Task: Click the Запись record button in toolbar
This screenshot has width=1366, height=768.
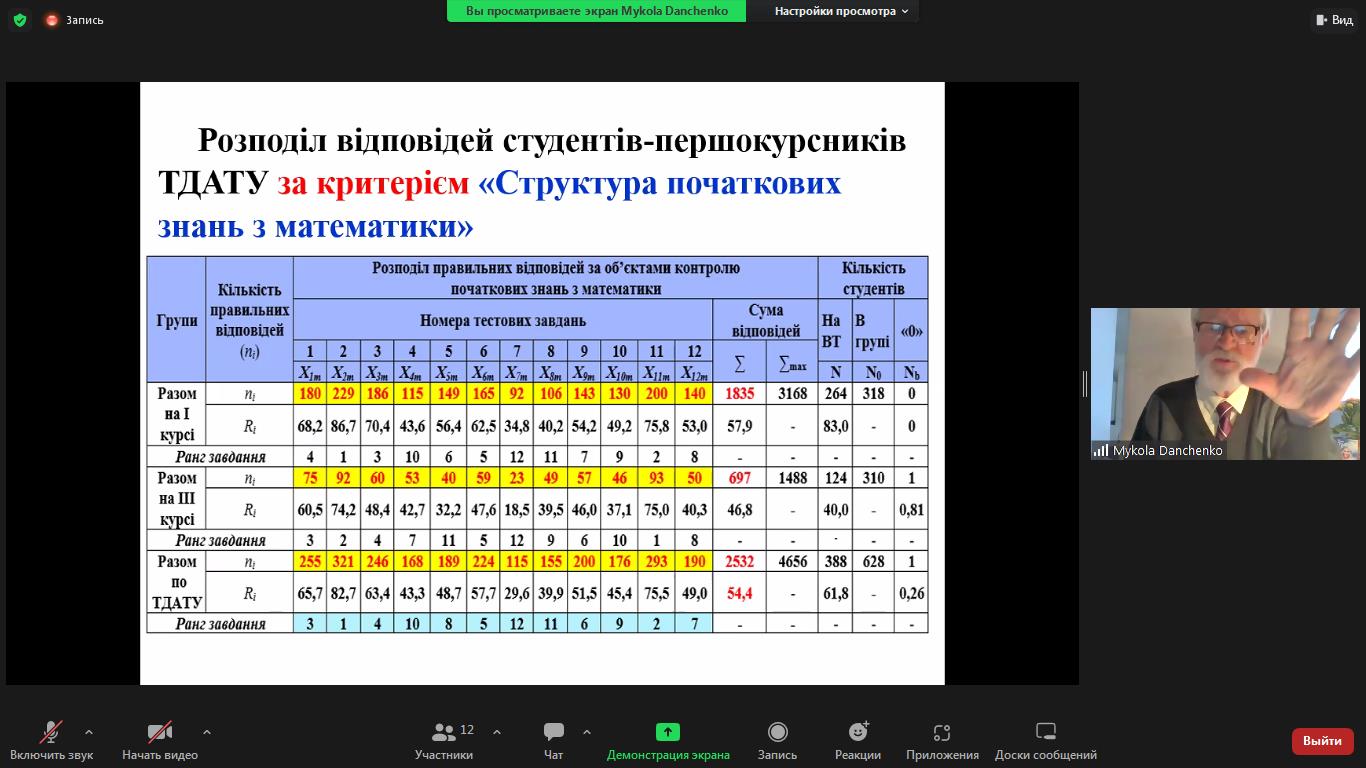Action: click(x=777, y=740)
